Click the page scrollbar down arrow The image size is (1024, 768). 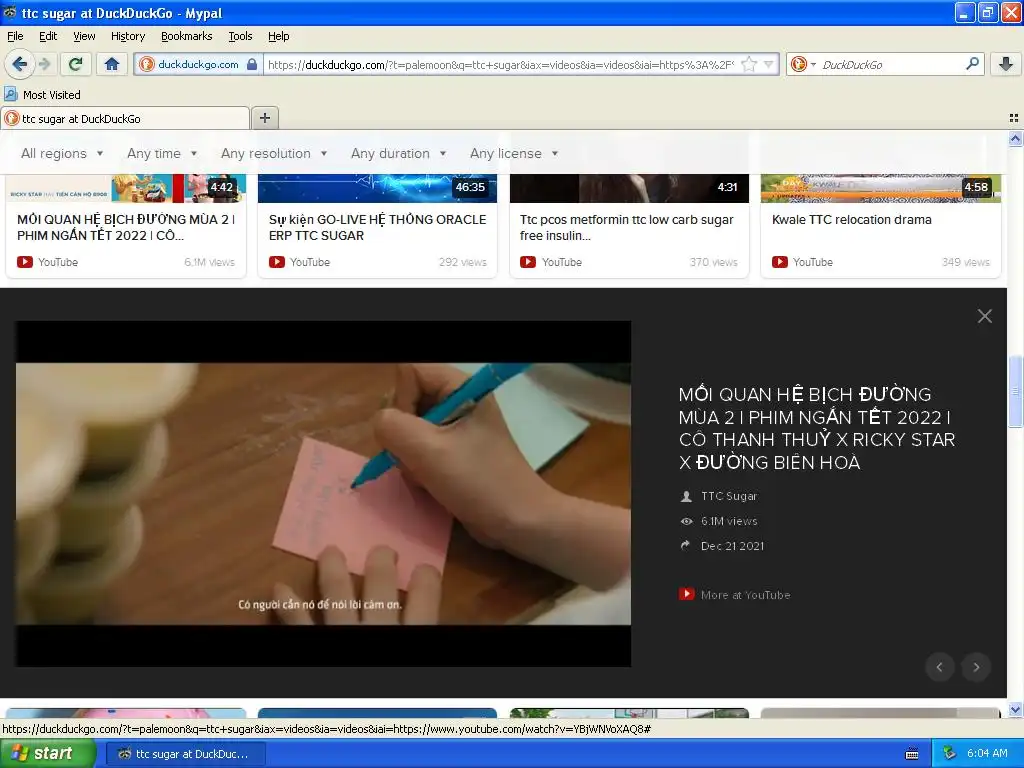[1015, 709]
